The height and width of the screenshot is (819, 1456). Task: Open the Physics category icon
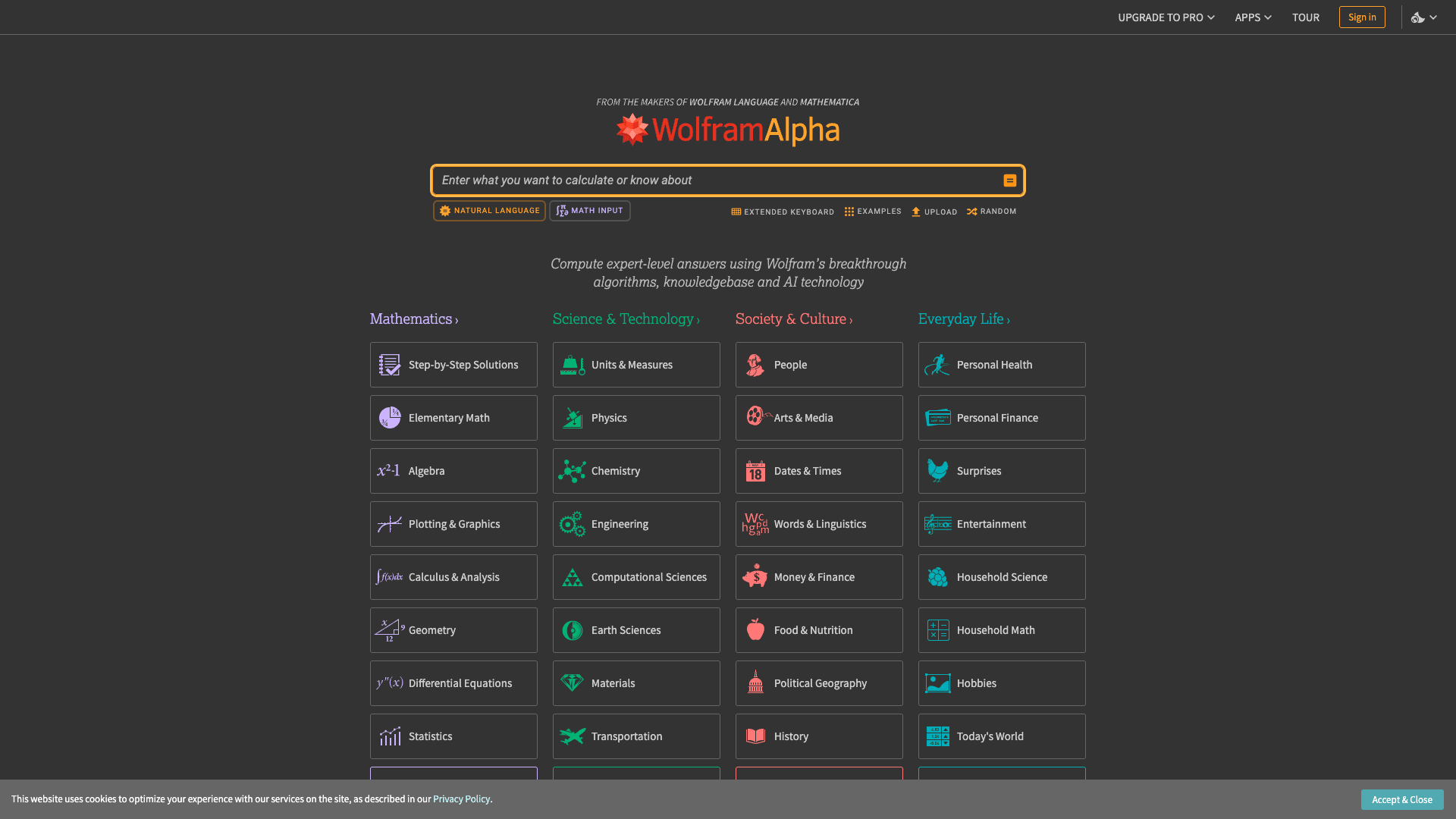click(x=572, y=418)
